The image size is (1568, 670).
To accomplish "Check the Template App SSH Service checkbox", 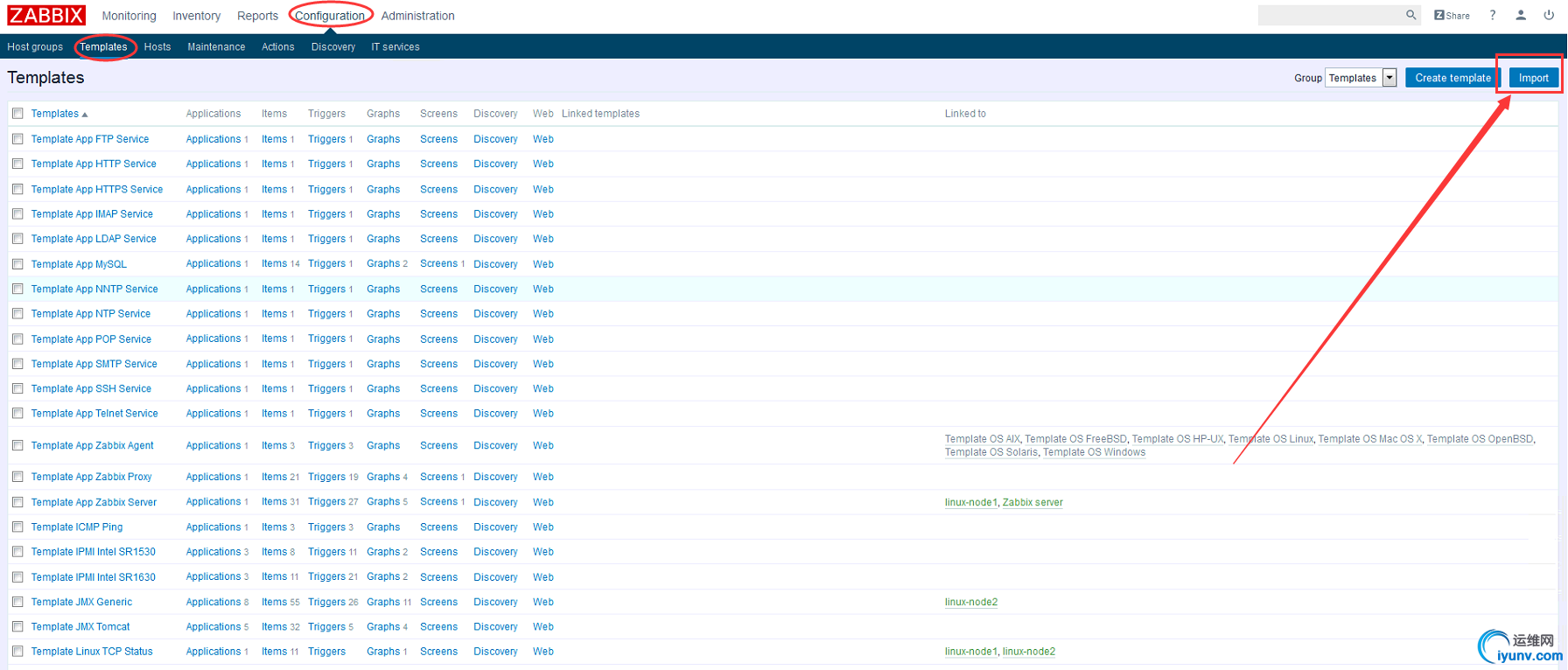I will (x=17, y=388).
